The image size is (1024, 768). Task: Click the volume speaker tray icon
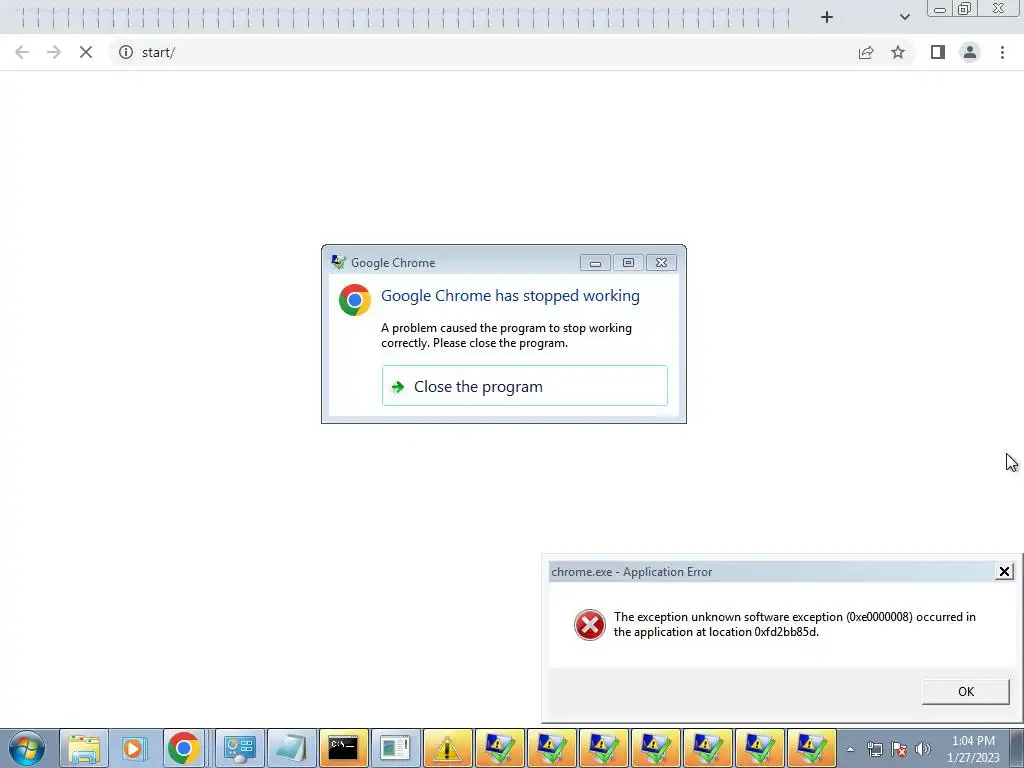922,749
